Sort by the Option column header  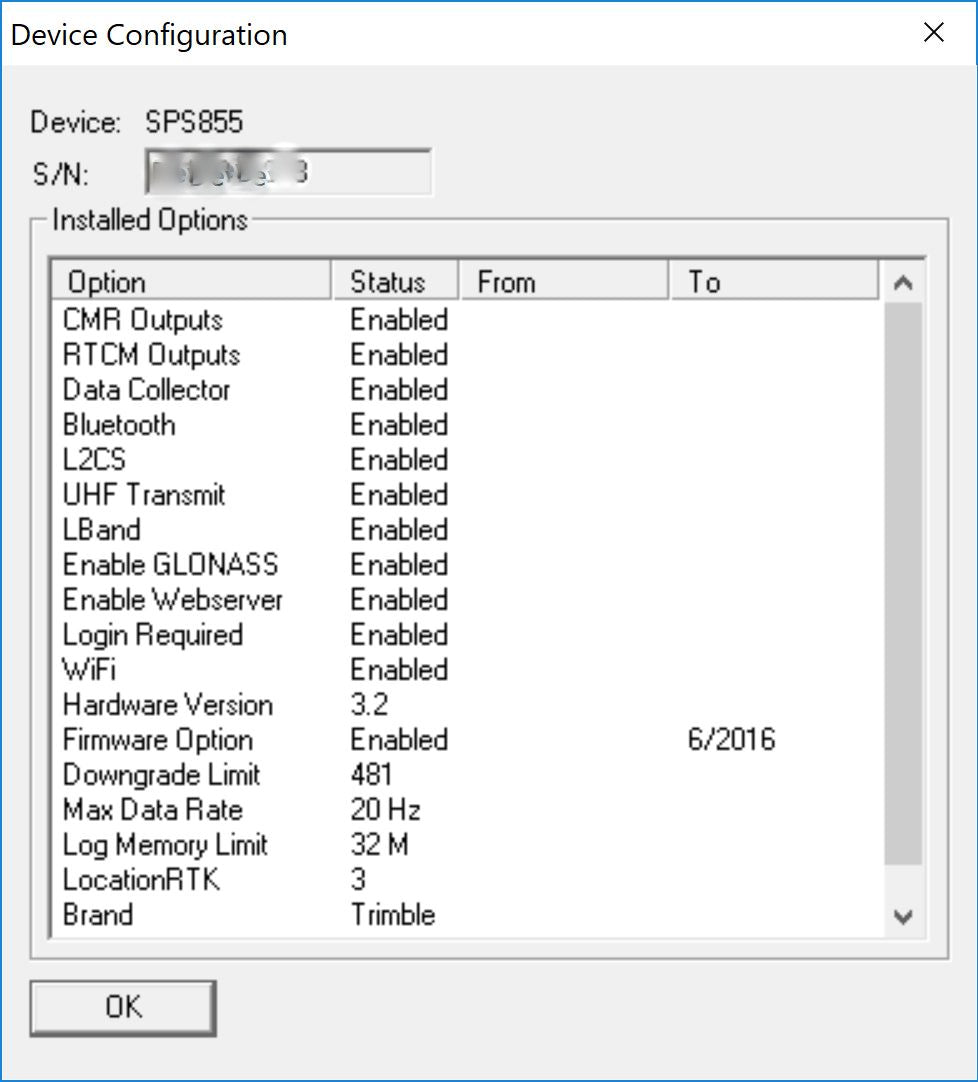click(190, 282)
